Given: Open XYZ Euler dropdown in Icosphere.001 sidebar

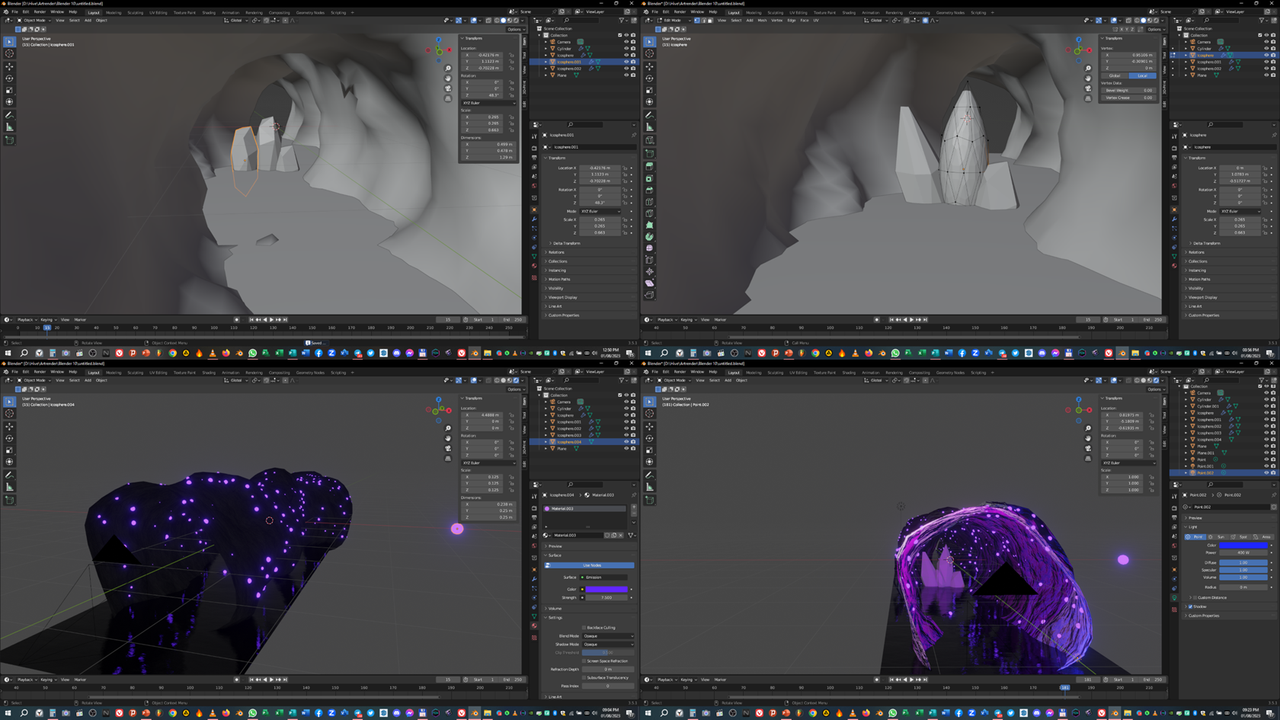Looking at the screenshot, I should (x=489, y=103).
